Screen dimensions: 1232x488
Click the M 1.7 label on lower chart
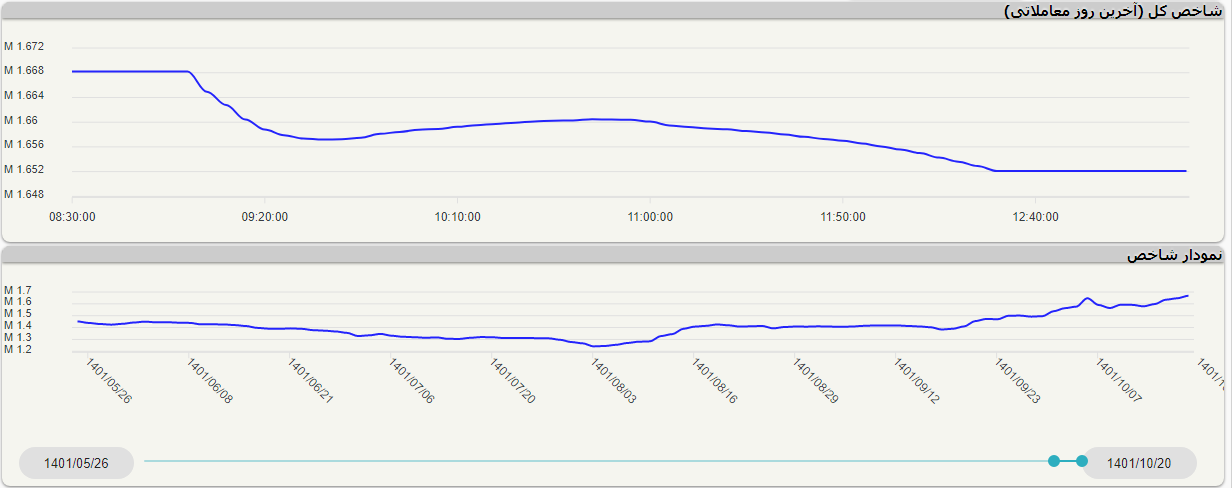18,290
